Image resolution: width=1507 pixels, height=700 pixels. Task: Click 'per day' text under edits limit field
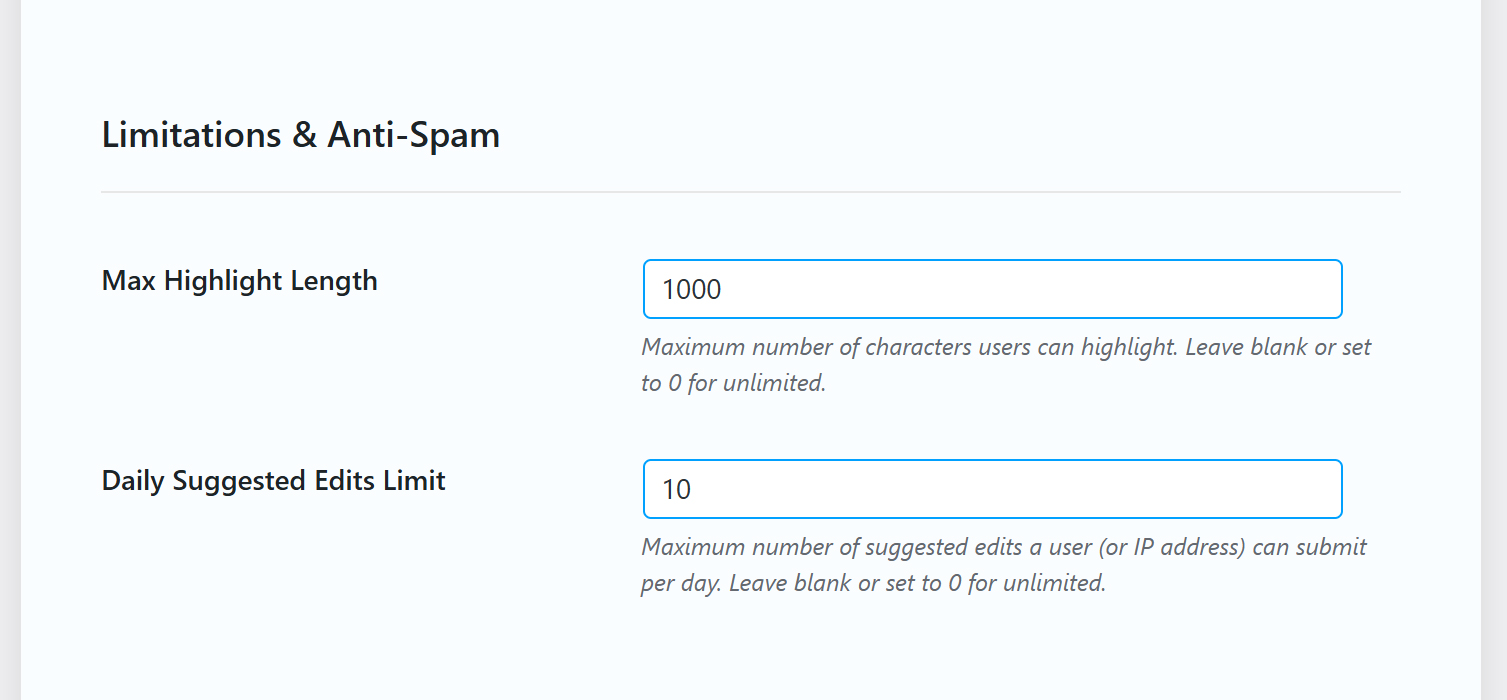(x=682, y=584)
